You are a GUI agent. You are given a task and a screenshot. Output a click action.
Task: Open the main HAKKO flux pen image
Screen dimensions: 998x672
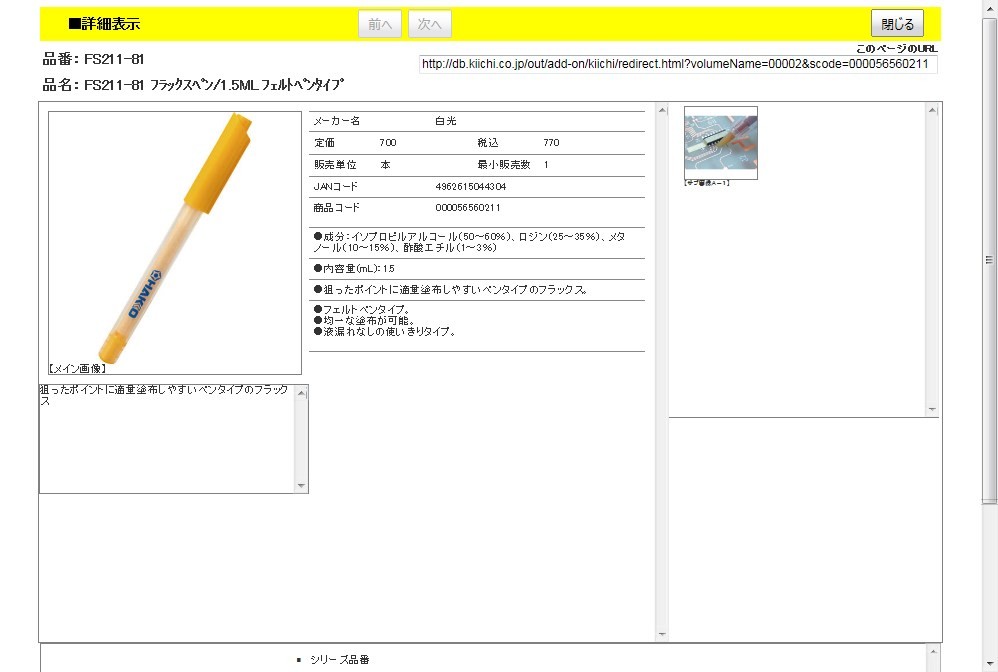tap(175, 239)
